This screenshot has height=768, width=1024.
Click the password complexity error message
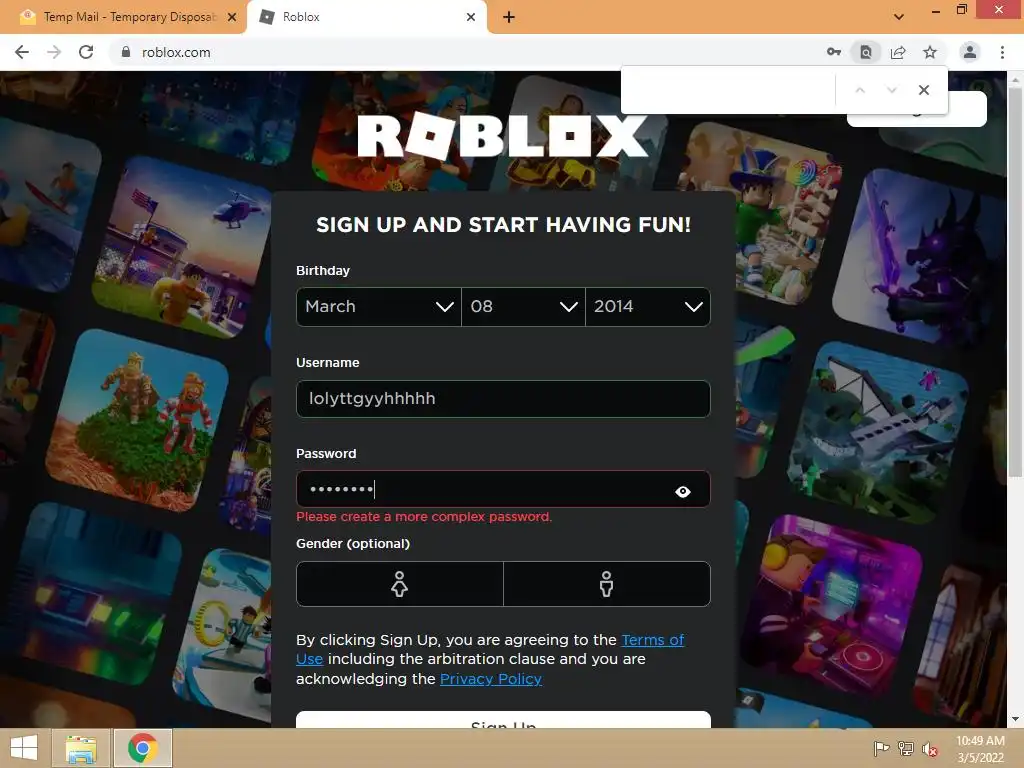[424, 517]
